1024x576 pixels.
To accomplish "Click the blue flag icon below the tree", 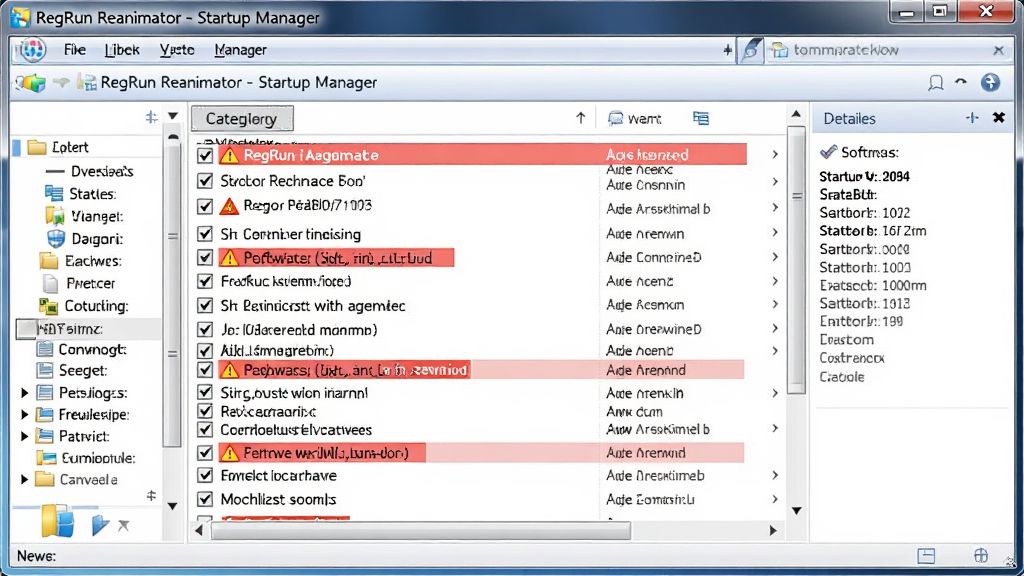I will (x=100, y=525).
